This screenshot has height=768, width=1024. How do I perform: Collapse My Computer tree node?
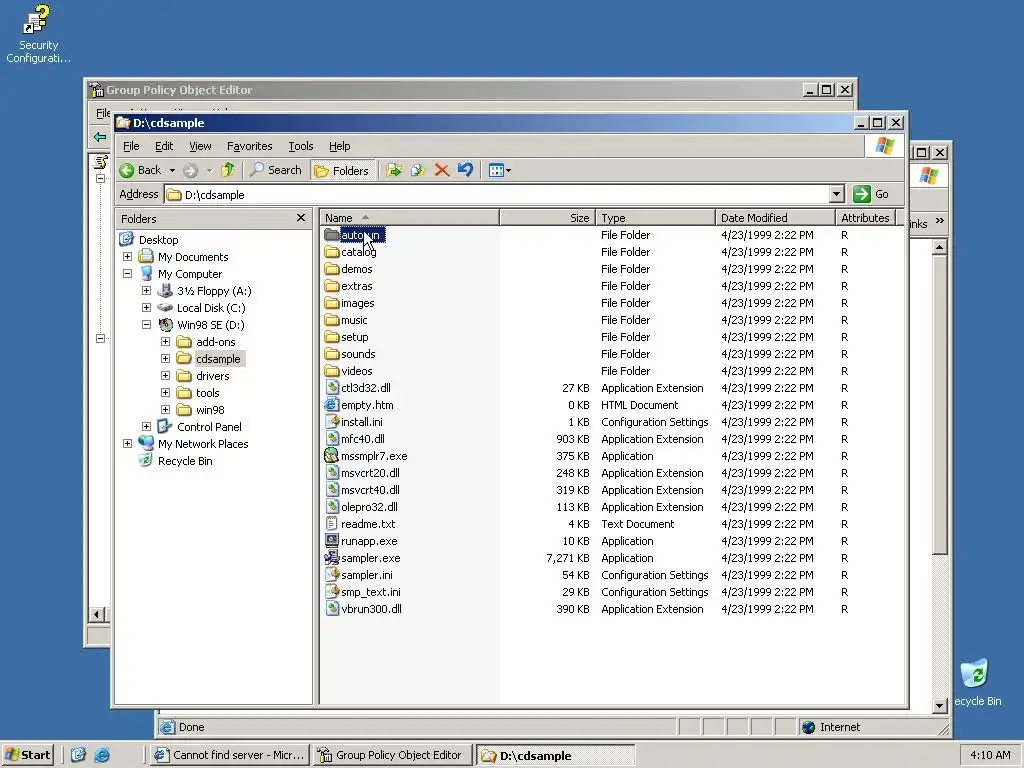(x=127, y=274)
